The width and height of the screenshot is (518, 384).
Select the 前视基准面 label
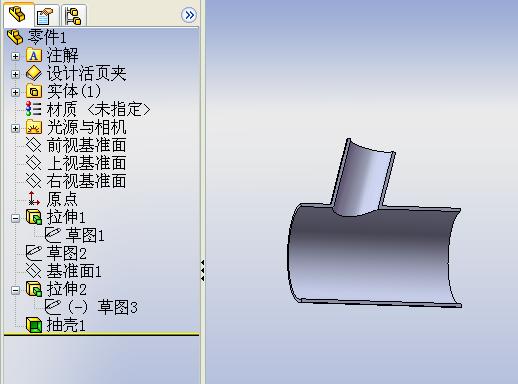86,145
